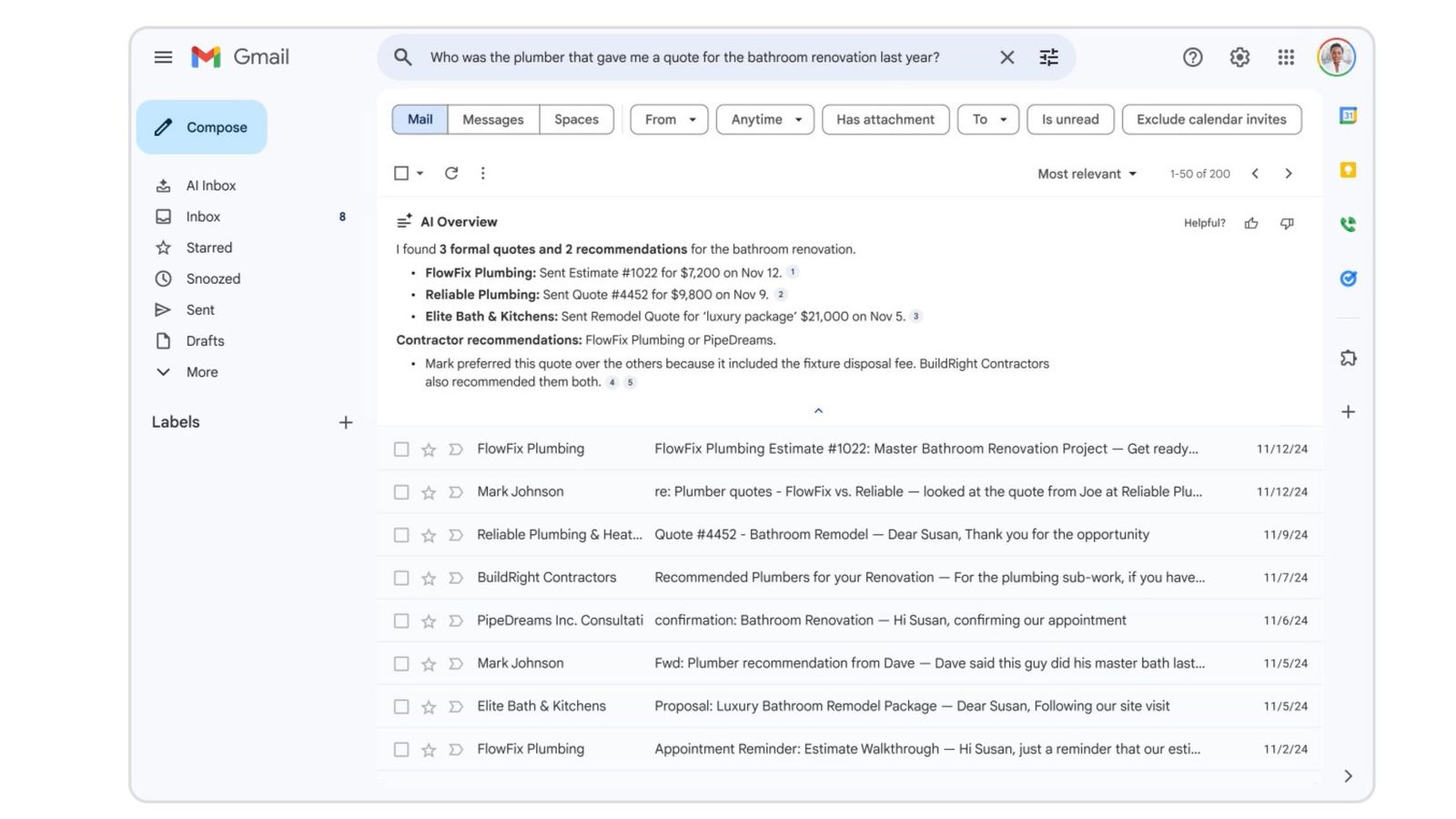Screen dimensions: 1456x819
Task: Open the From filter dropdown
Action: (668, 119)
